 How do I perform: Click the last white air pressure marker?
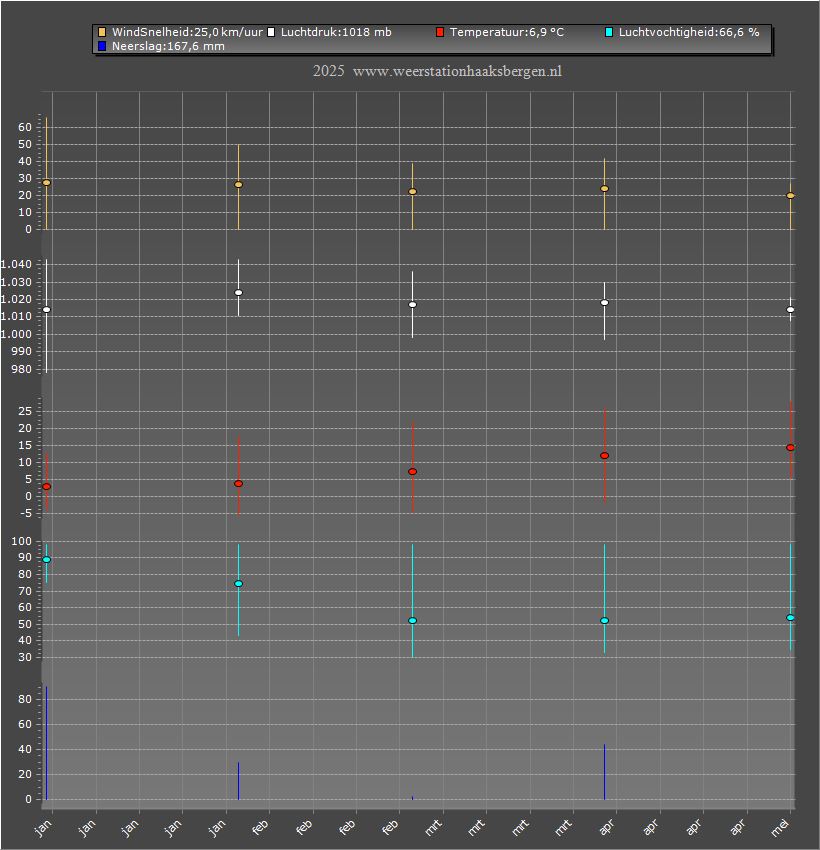[x=790, y=310]
